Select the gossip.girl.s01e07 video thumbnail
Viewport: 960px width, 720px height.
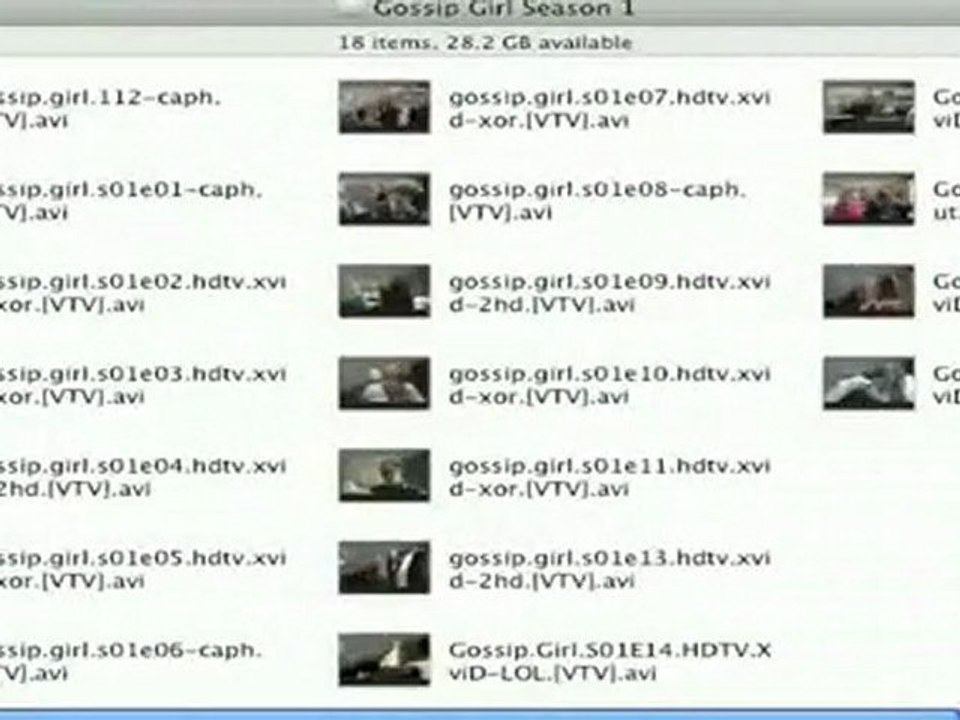tap(384, 107)
